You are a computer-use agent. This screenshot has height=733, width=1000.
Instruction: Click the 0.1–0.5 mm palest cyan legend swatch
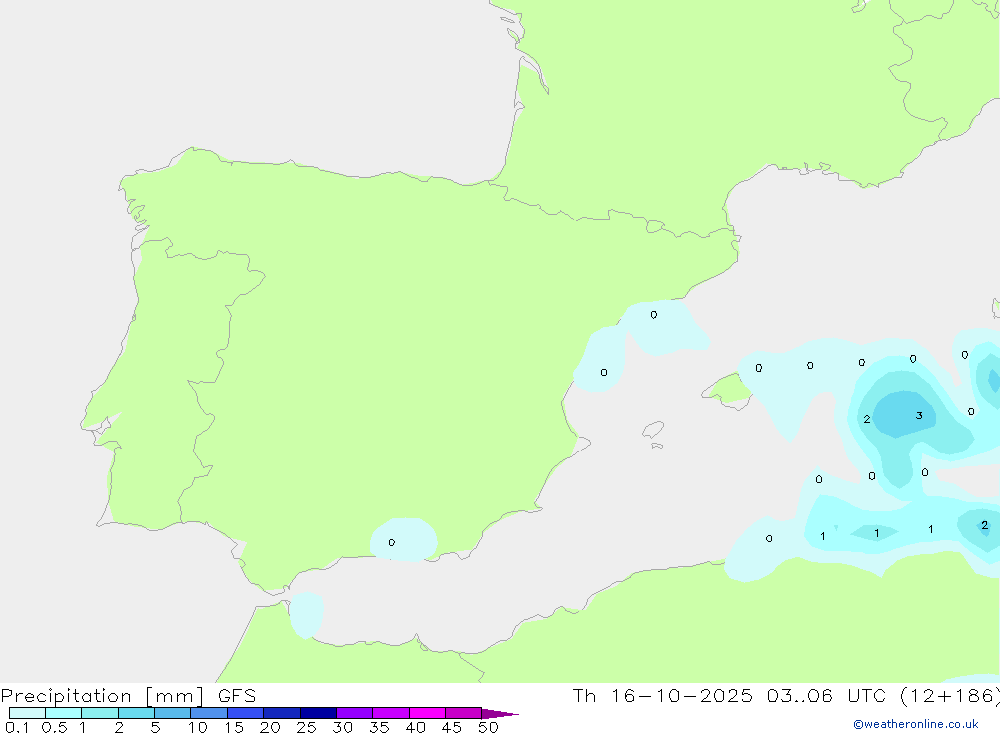[27, 713]
